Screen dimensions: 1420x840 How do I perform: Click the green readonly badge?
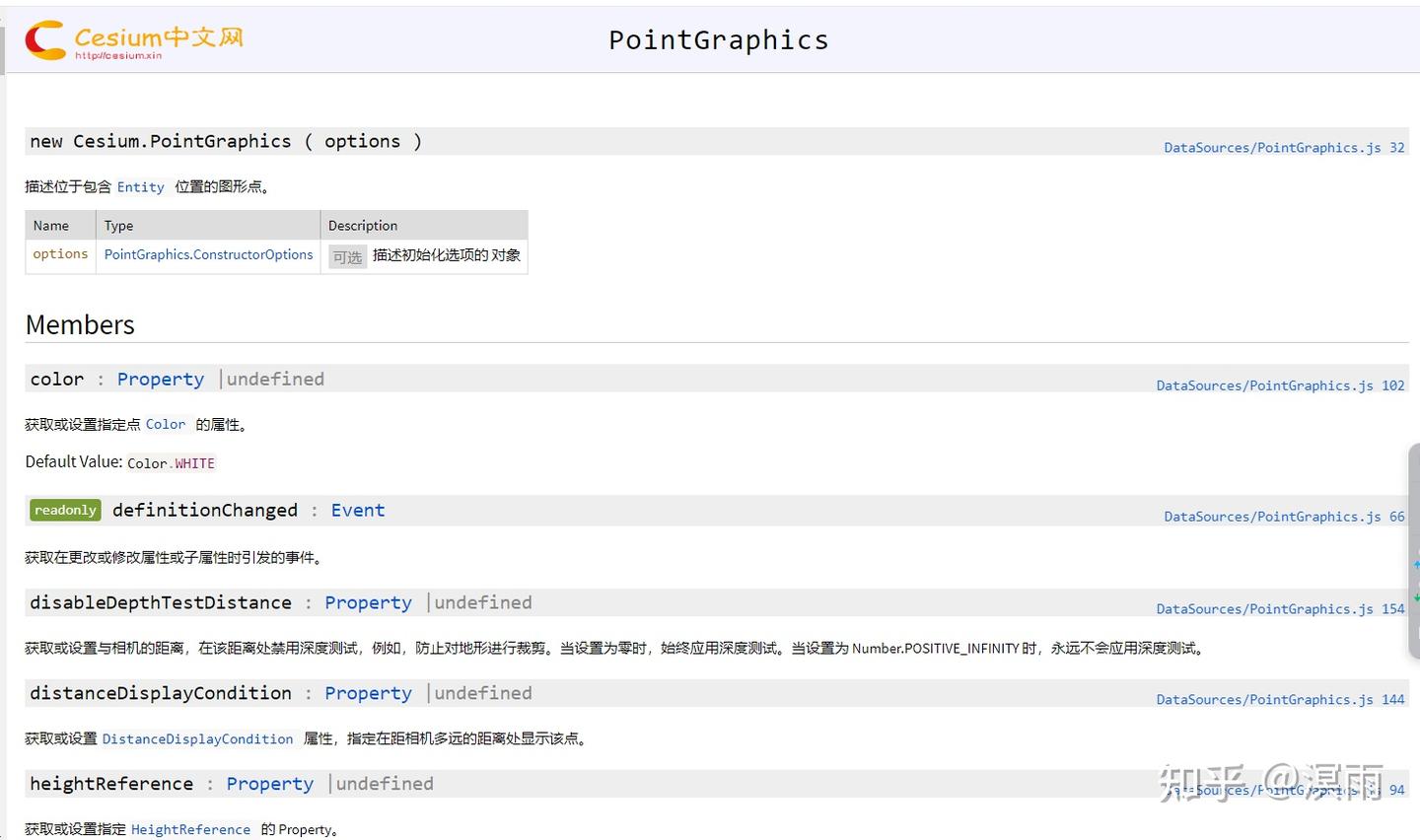coord(65,510)
